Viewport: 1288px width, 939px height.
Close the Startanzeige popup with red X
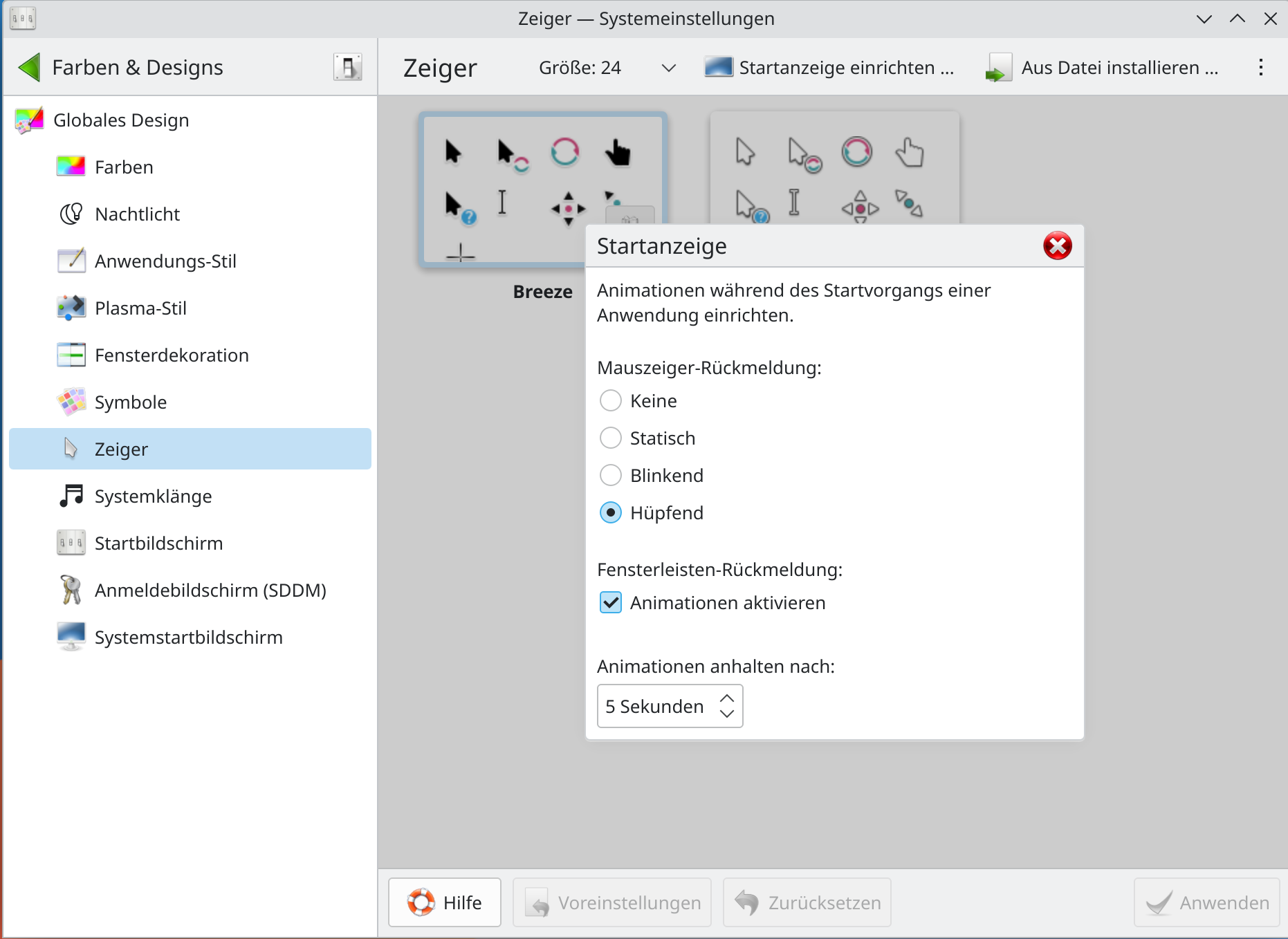coord(1057,245)
